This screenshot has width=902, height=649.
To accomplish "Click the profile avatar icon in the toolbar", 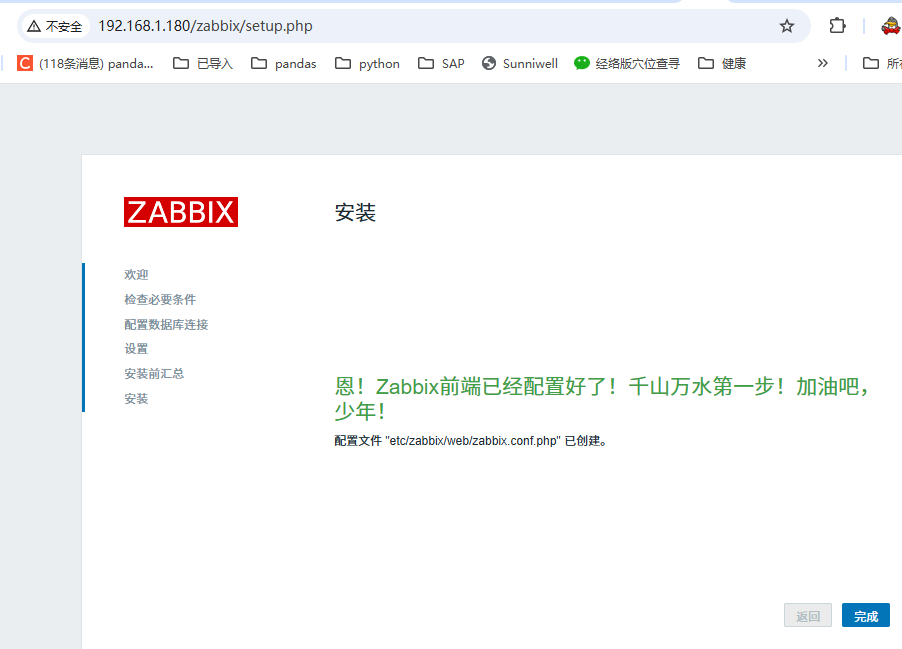I will (x=889, y=26).
